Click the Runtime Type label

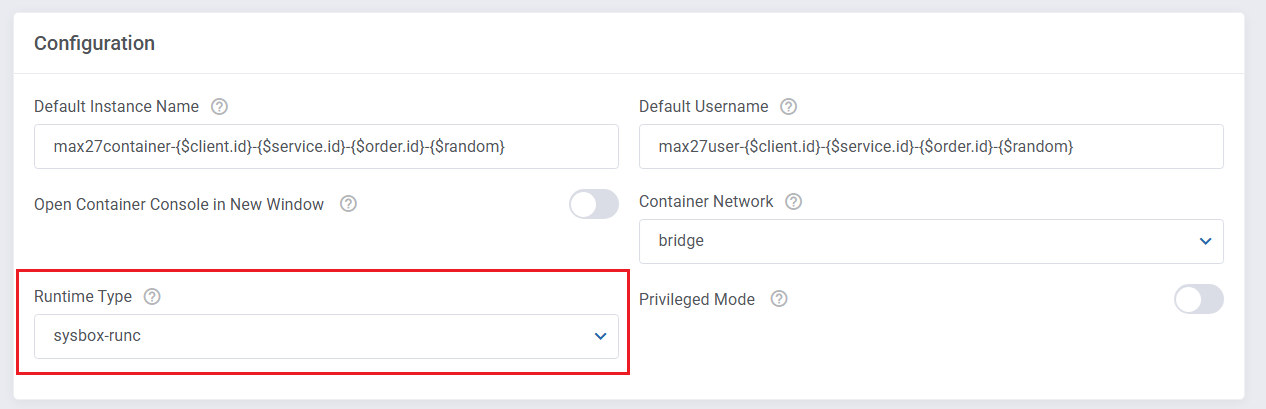pos(83,297)
